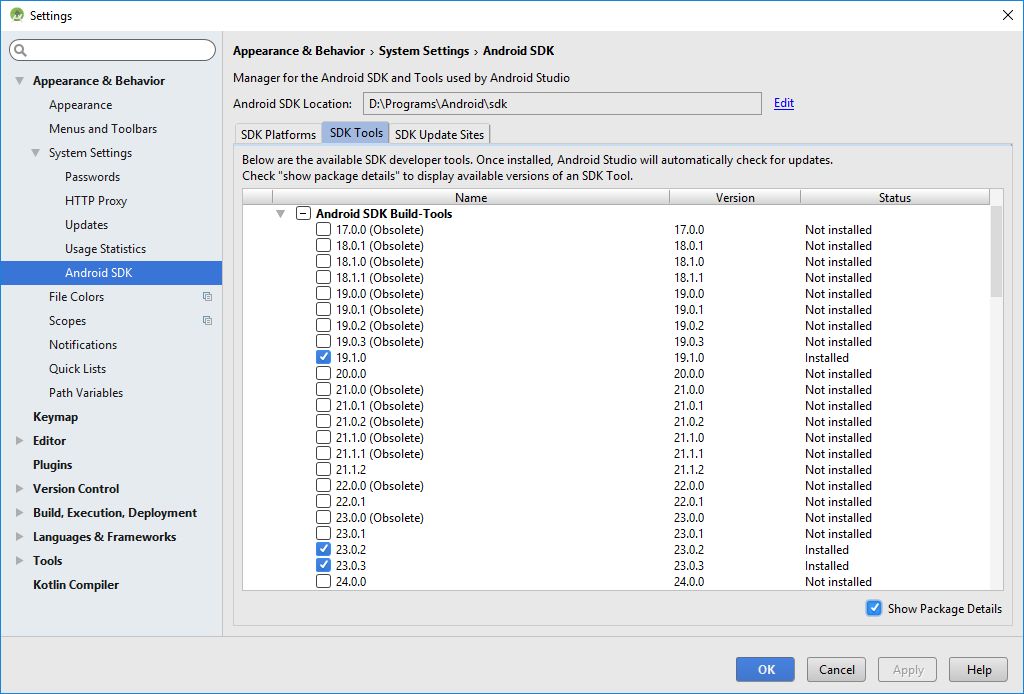The image size is (1024, 694).
Task: Sort by the Version column header
Action: point(735,197)
